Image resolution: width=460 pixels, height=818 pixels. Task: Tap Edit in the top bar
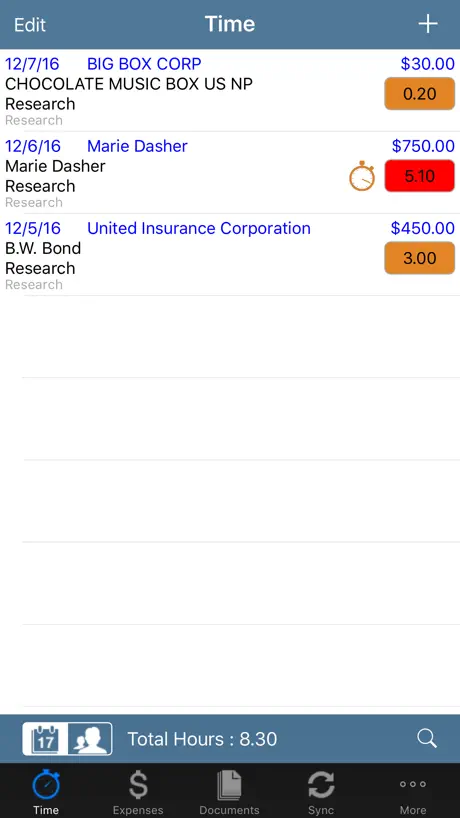[x=30, y=25]
